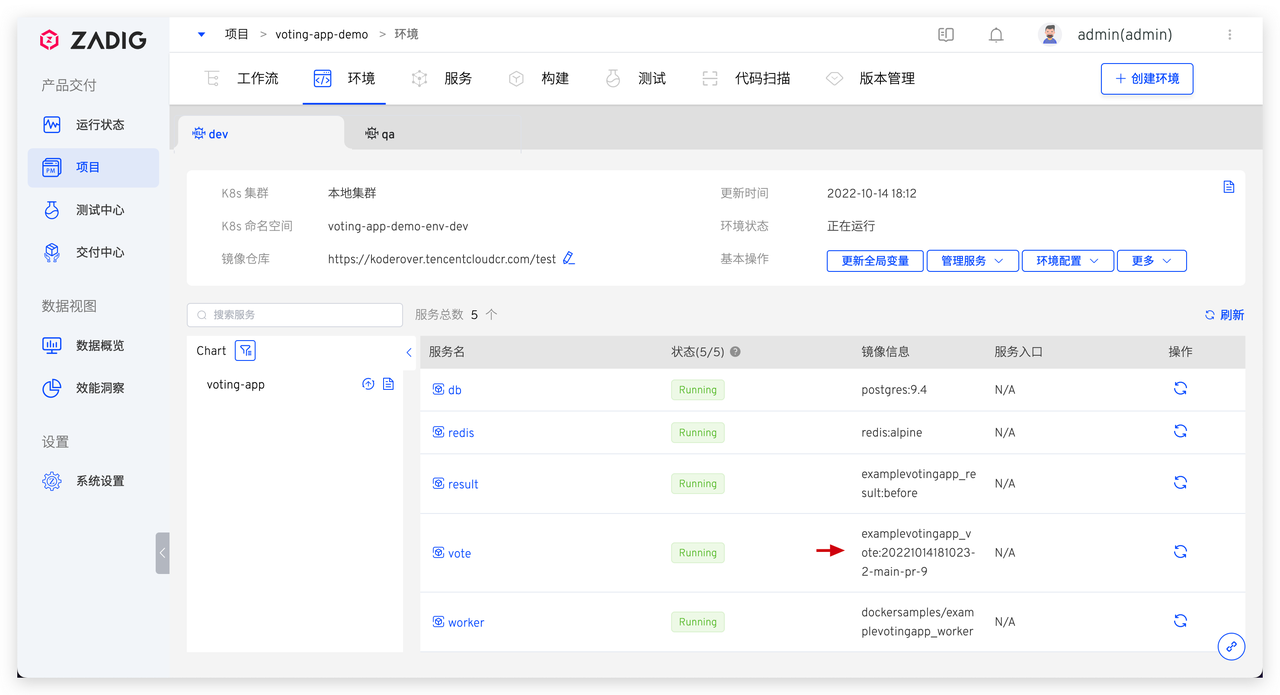Screen dimensions: 1280x695
Task: Click the 创建环境 button
Action: click(x=1146, y=79)
